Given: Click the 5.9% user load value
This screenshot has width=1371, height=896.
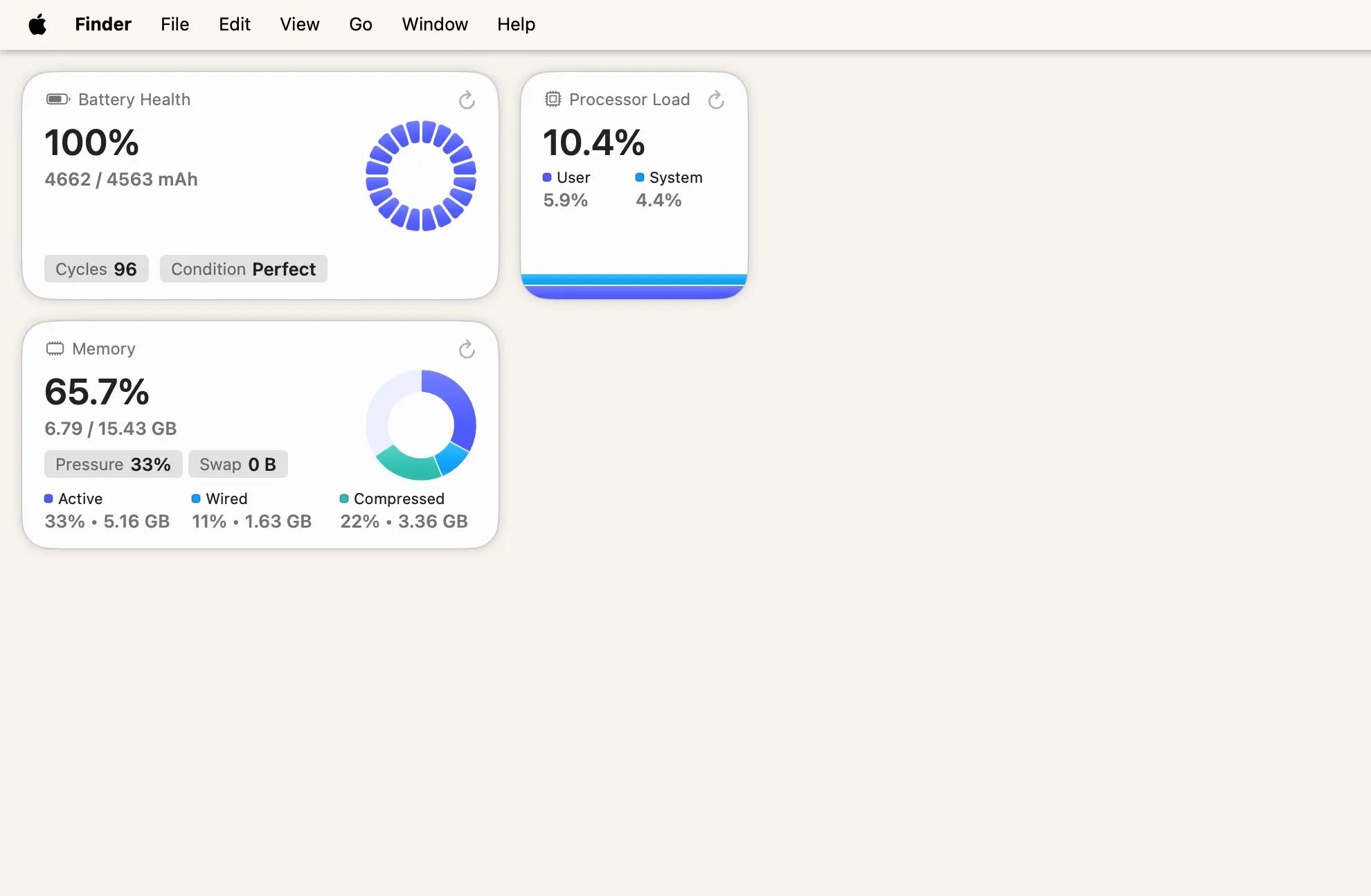Looking at the screenshot, I should point(565,200).
